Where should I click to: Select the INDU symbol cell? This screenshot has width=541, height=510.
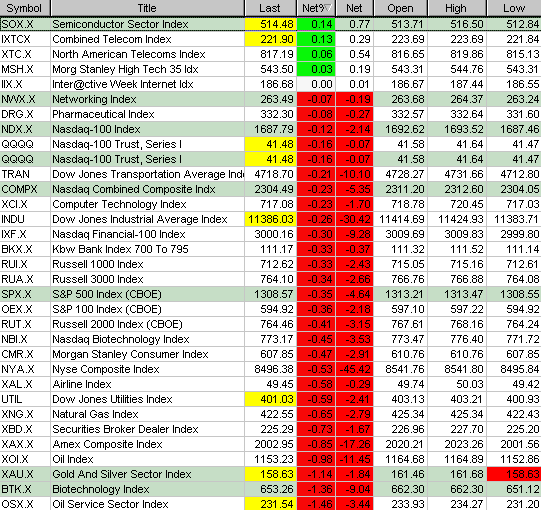[x=25, y=219]
